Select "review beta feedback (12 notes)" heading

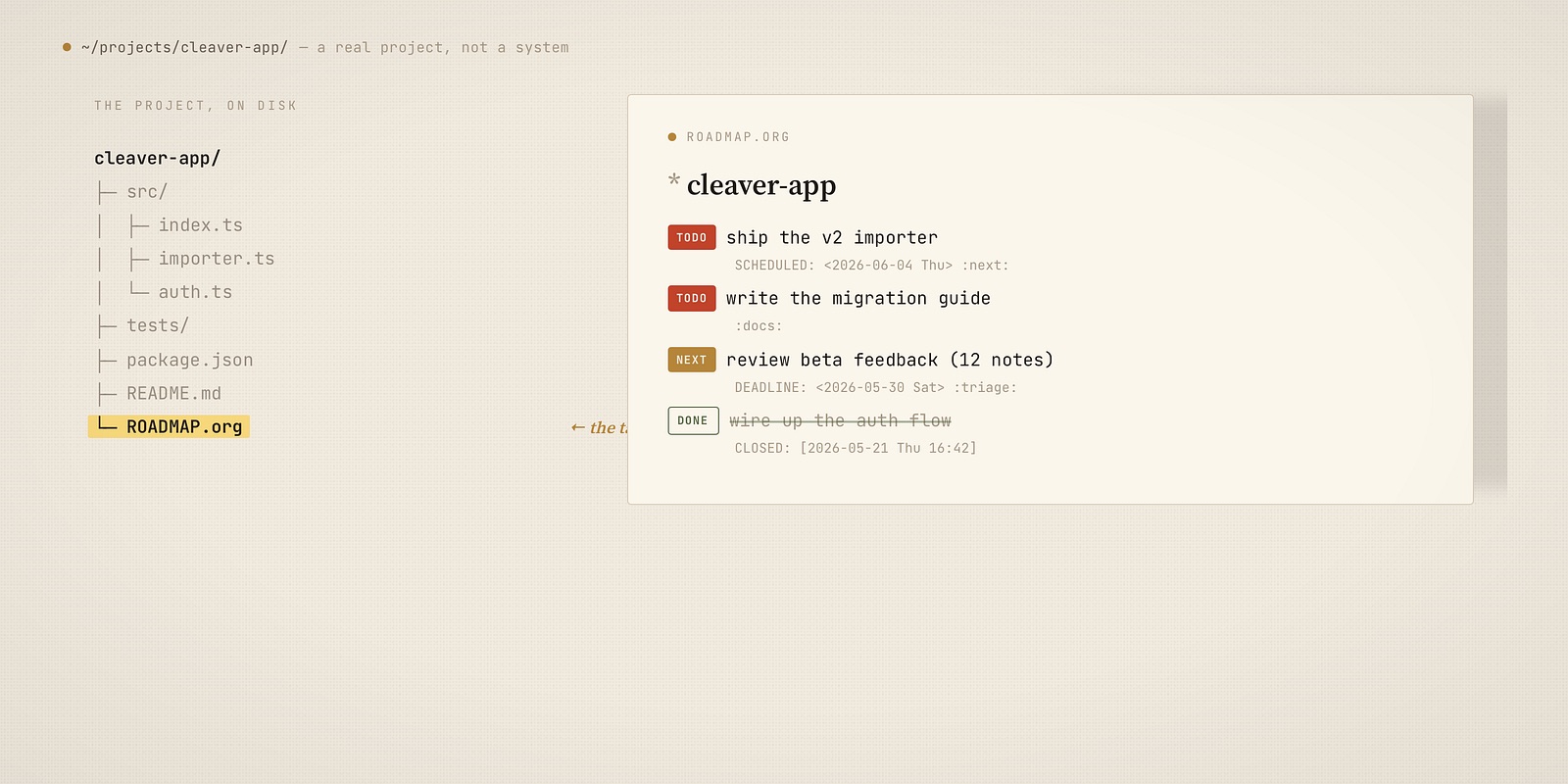tap(890, 360)
